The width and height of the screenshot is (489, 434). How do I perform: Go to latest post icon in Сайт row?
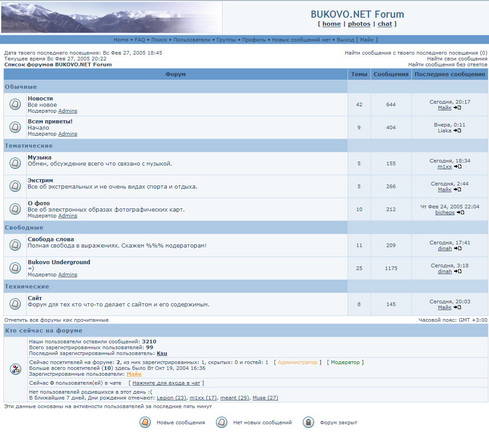coord(458,307)
